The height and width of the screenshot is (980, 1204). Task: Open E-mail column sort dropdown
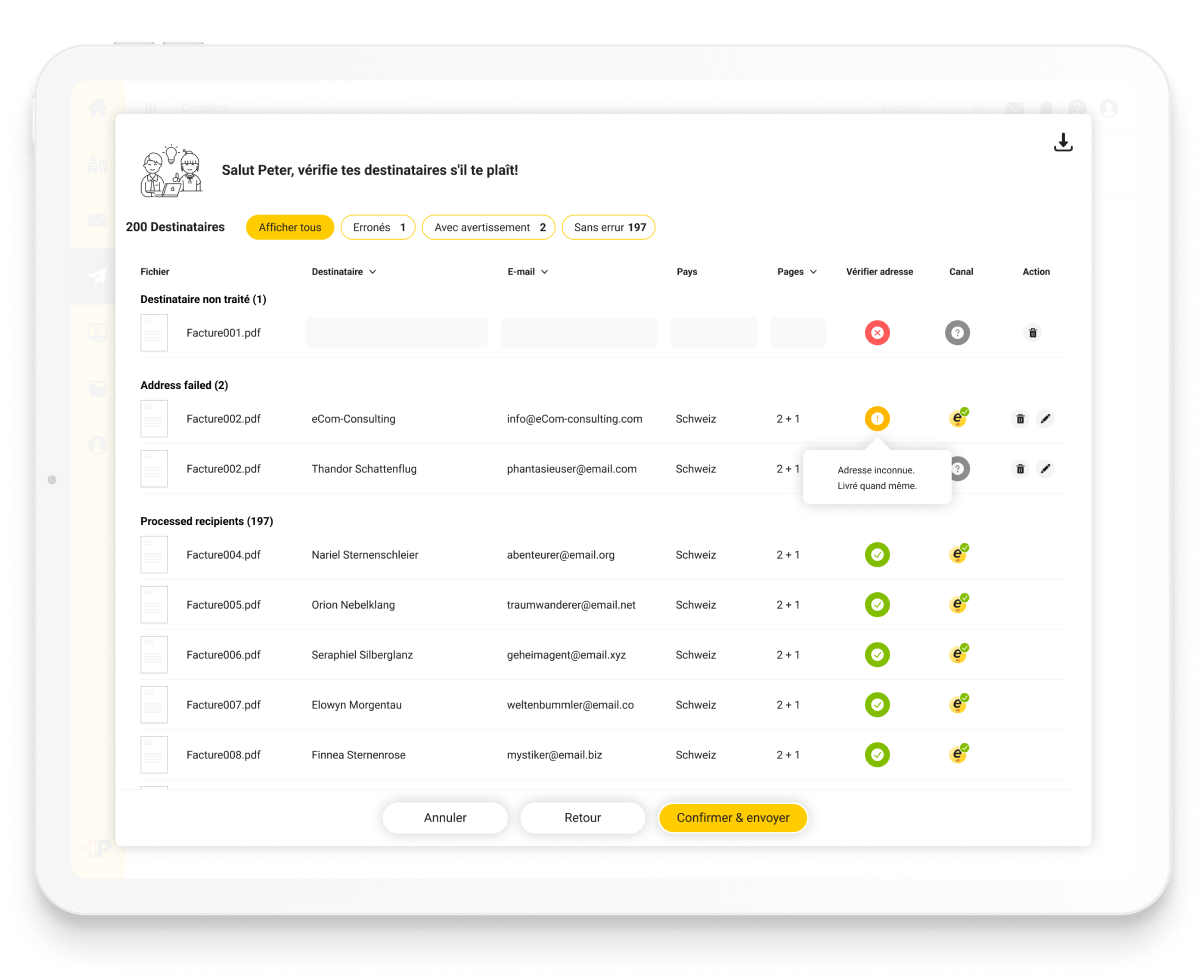[544, 272]
